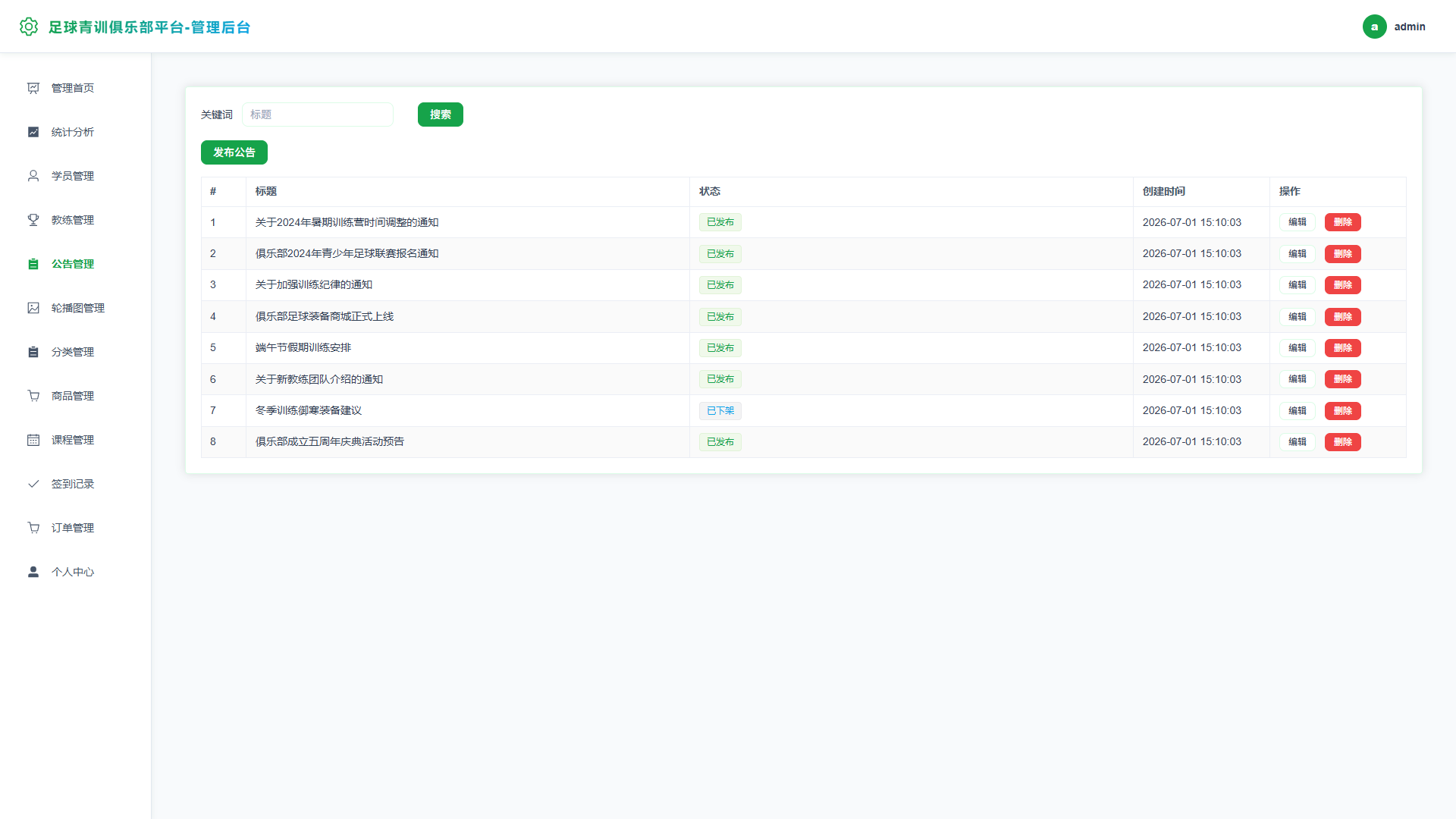Viewport: 1456px width, 819px height.
Task: Click 已下架 status tag in row 7
Action: [720, 411]
